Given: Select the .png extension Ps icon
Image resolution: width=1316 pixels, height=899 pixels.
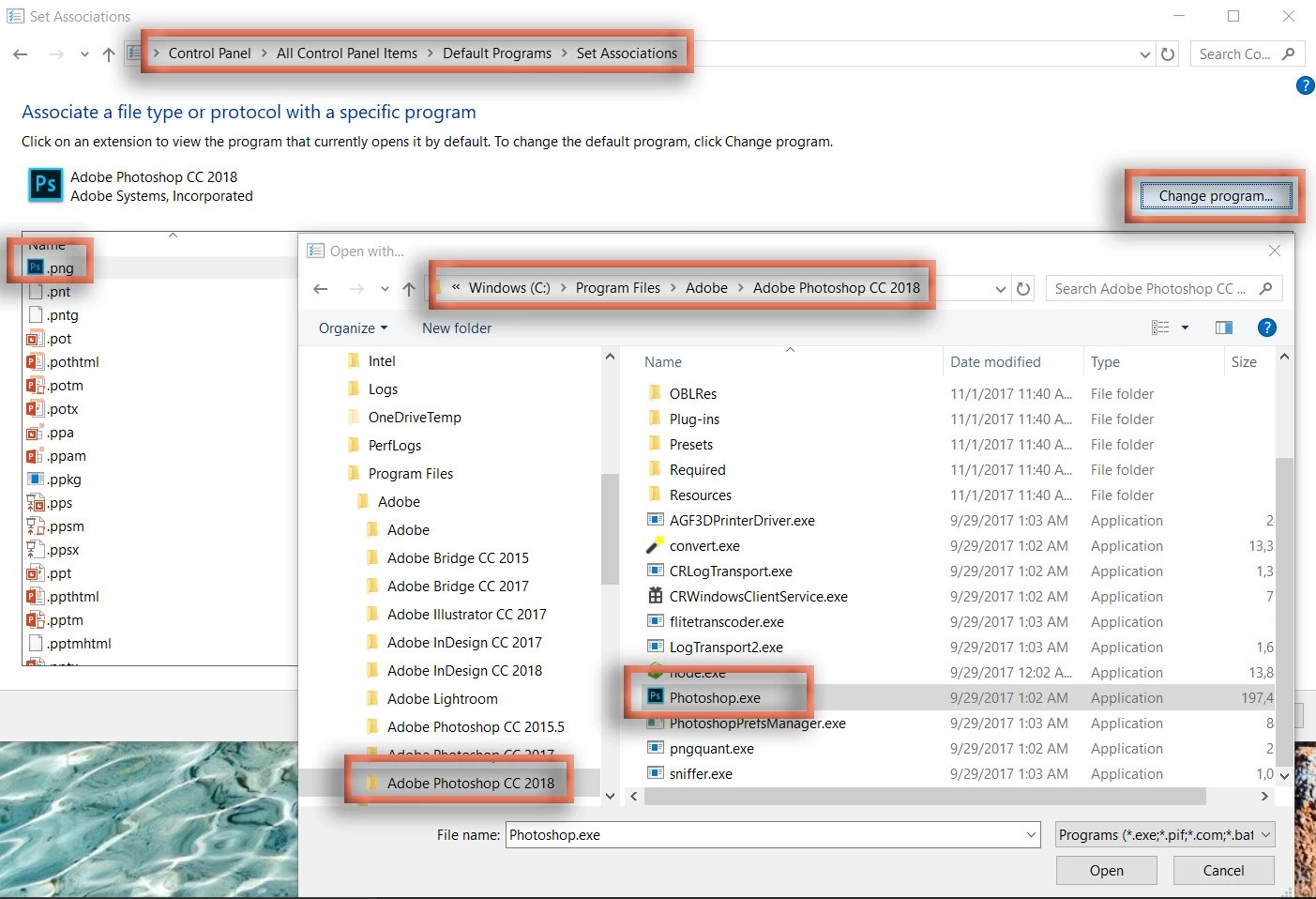Looking at the screenshot, I should [x=36, y=267].
